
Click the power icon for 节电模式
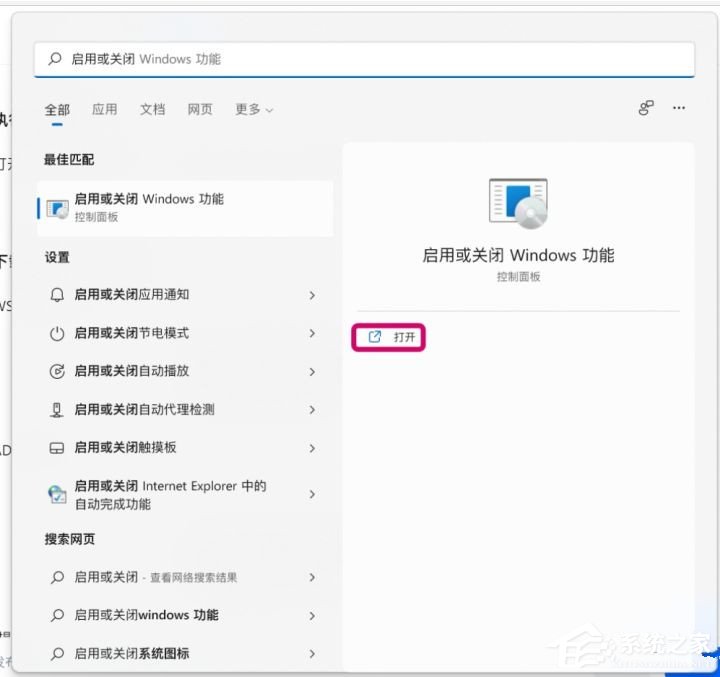(57, 333)
